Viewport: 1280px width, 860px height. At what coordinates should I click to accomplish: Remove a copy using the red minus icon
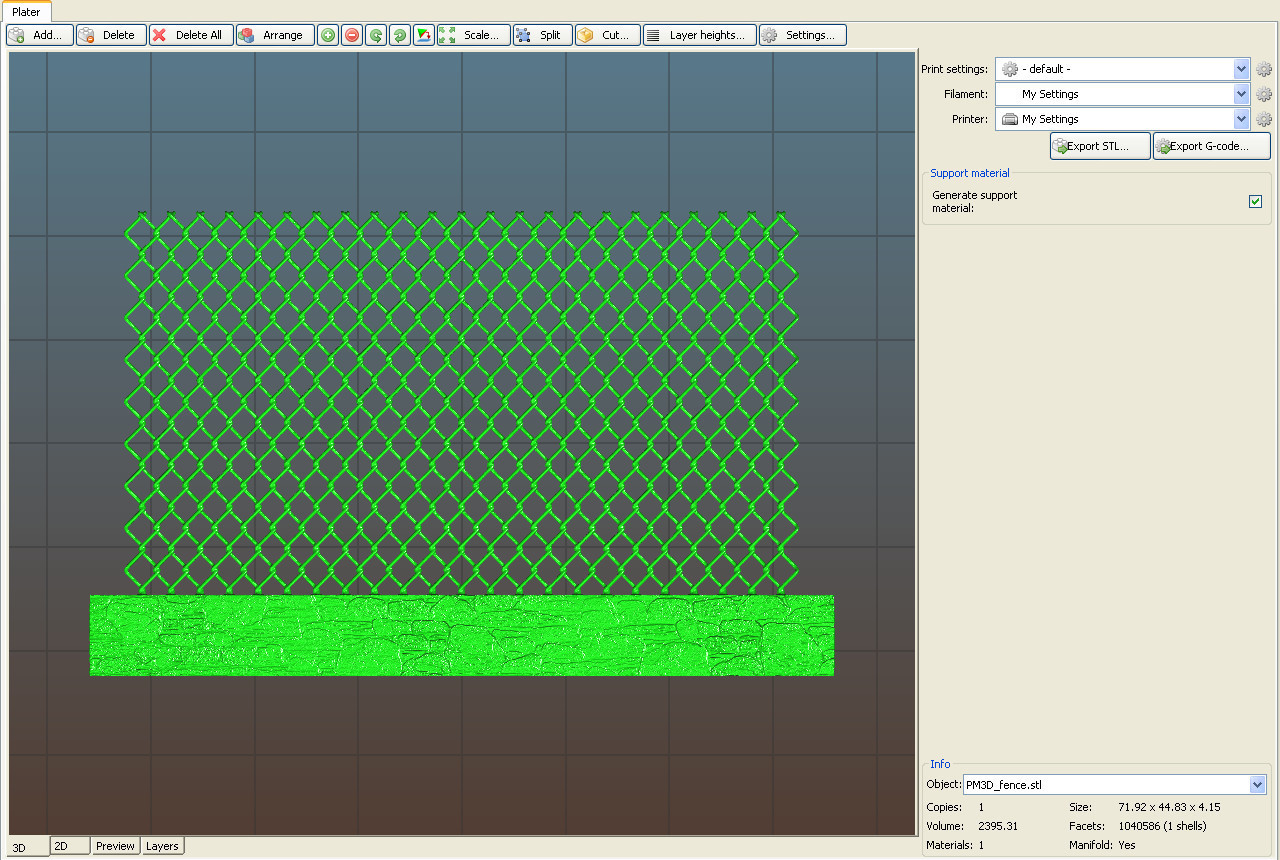coord(351,34)
